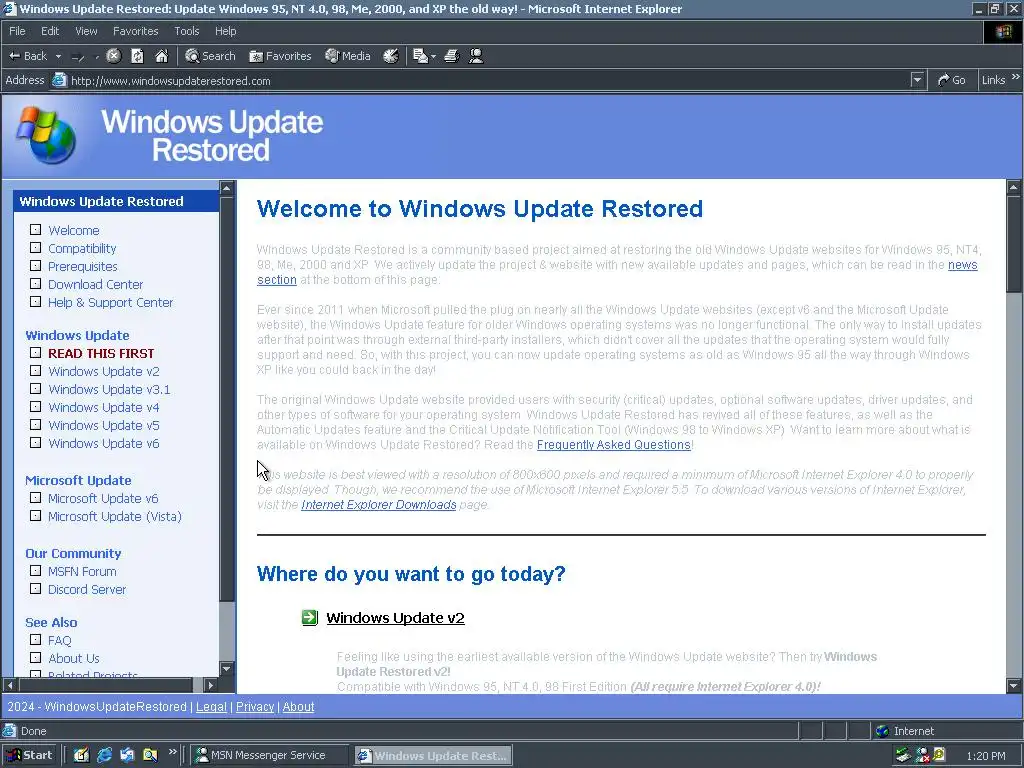Click the Go button
1024x768 pixels.
952,80
